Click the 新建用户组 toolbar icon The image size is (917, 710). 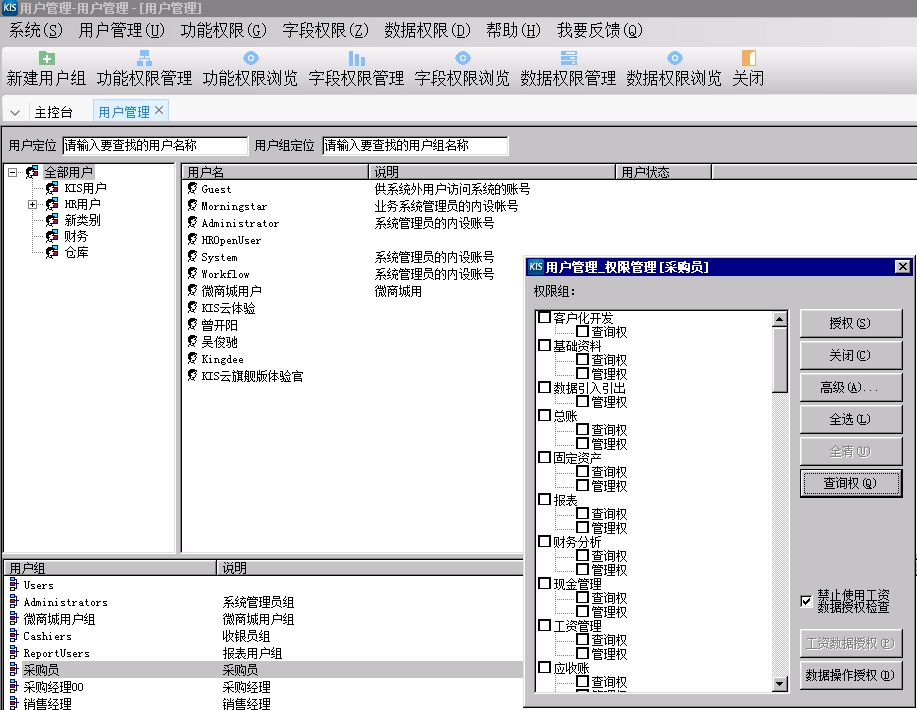coord(46,58)
